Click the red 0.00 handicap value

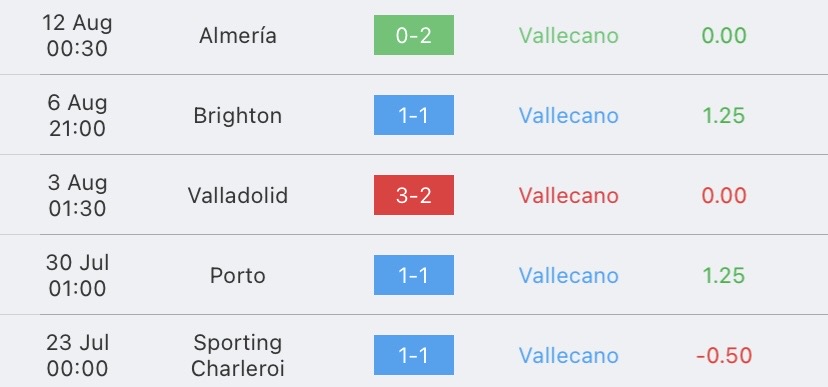(x=724, y=195)
